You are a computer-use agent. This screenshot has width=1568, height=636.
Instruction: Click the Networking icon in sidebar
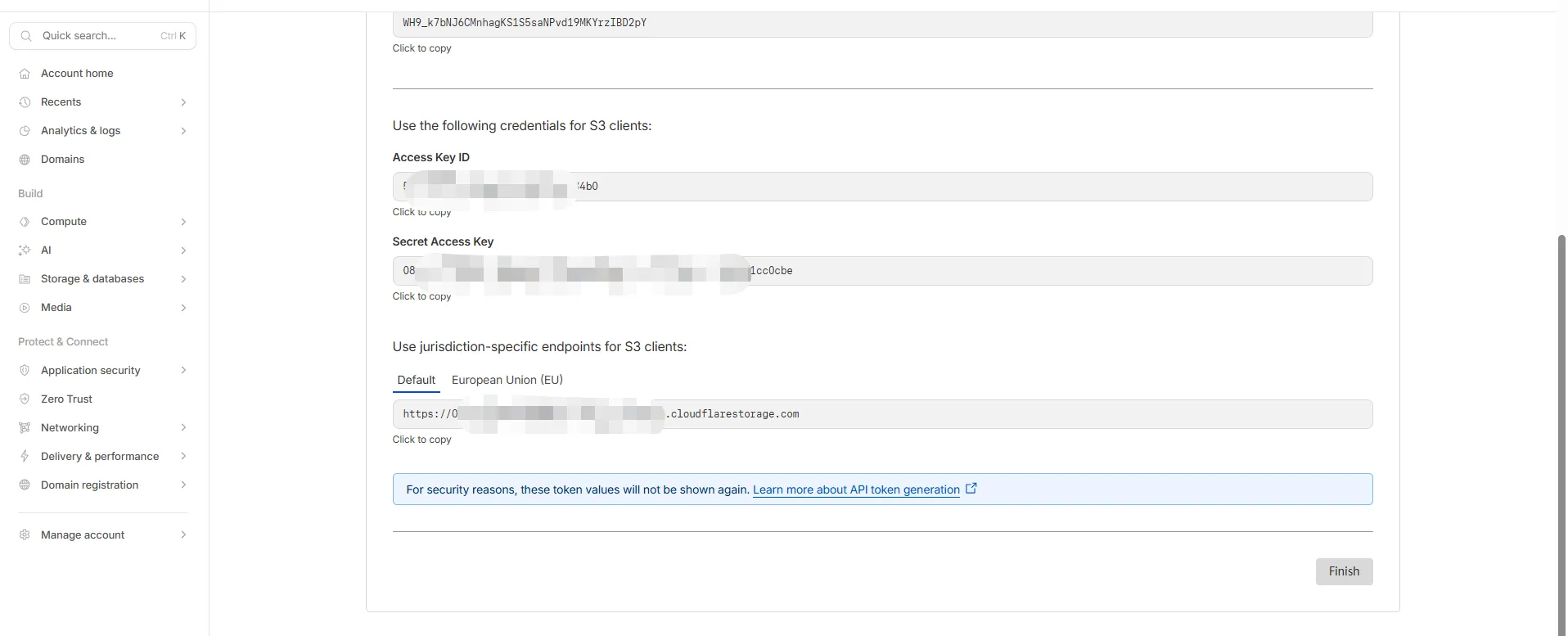[25, 428]
